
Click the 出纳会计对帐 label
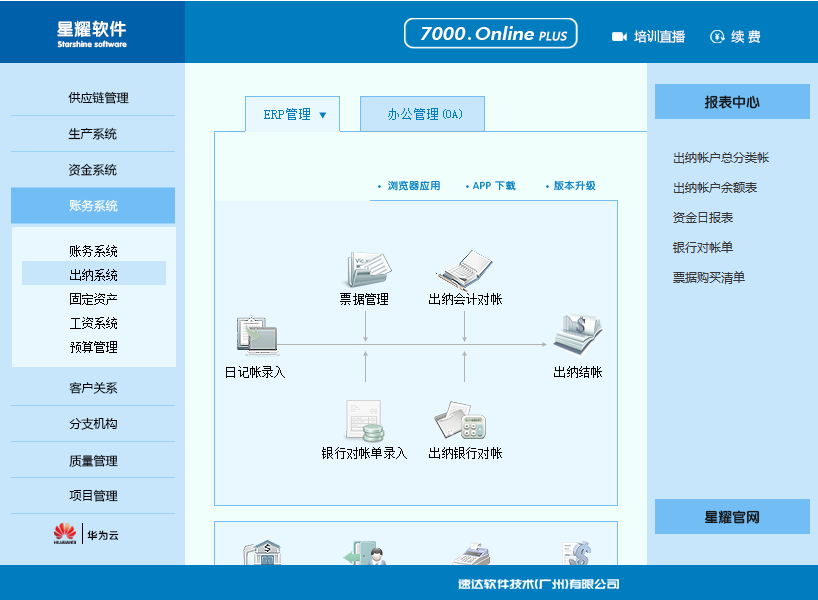[465, 299]
